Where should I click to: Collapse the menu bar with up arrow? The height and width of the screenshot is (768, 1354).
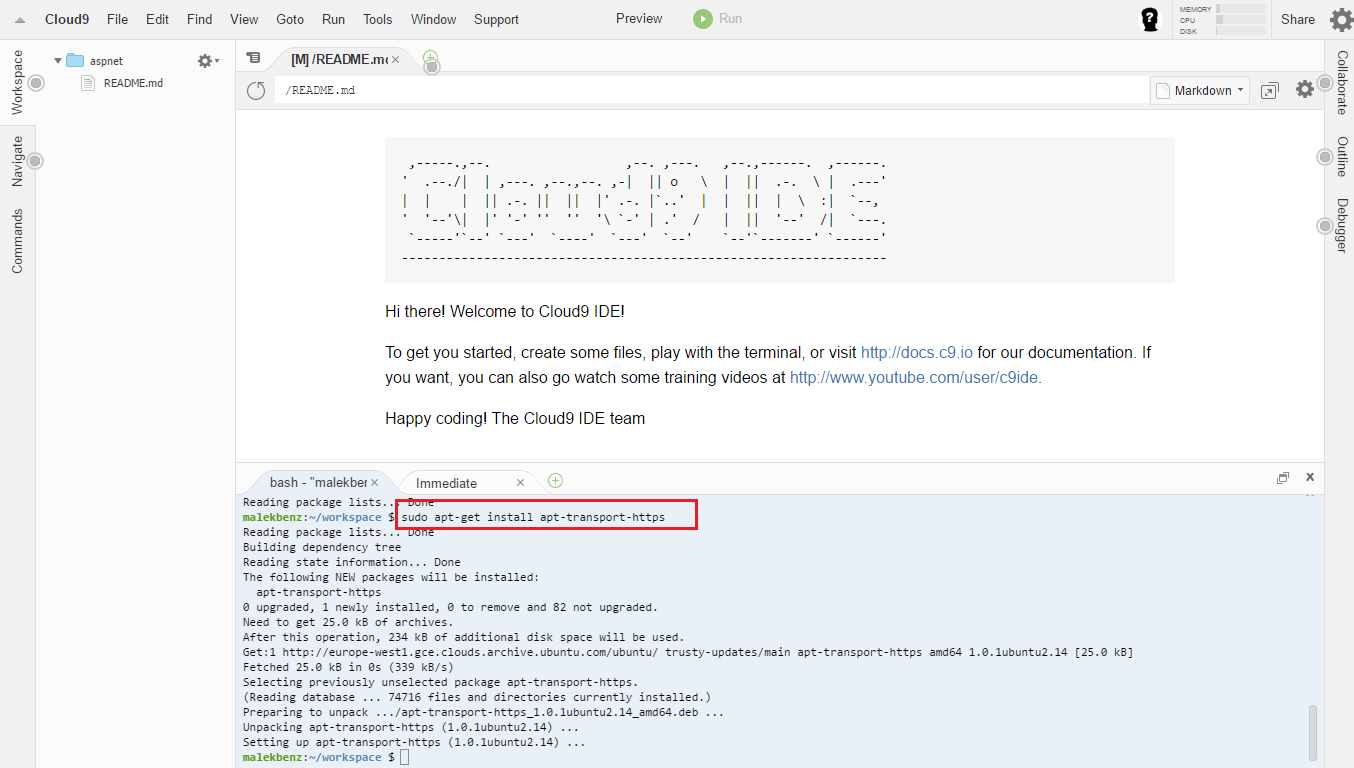[19, 20]
